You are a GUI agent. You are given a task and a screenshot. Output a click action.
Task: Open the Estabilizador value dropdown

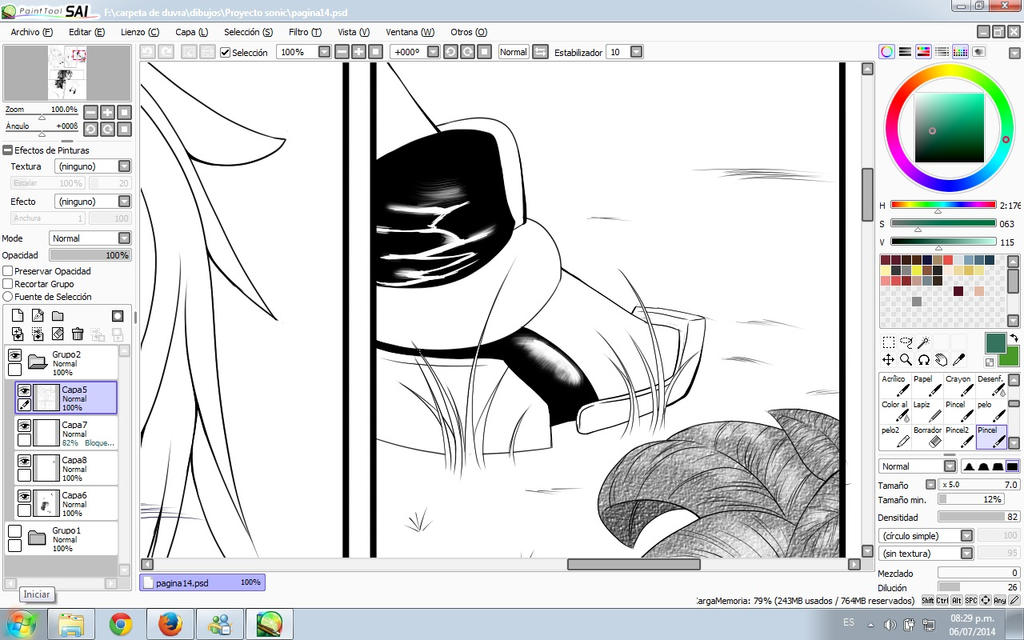pyautogui.click(x=636, y=52)
